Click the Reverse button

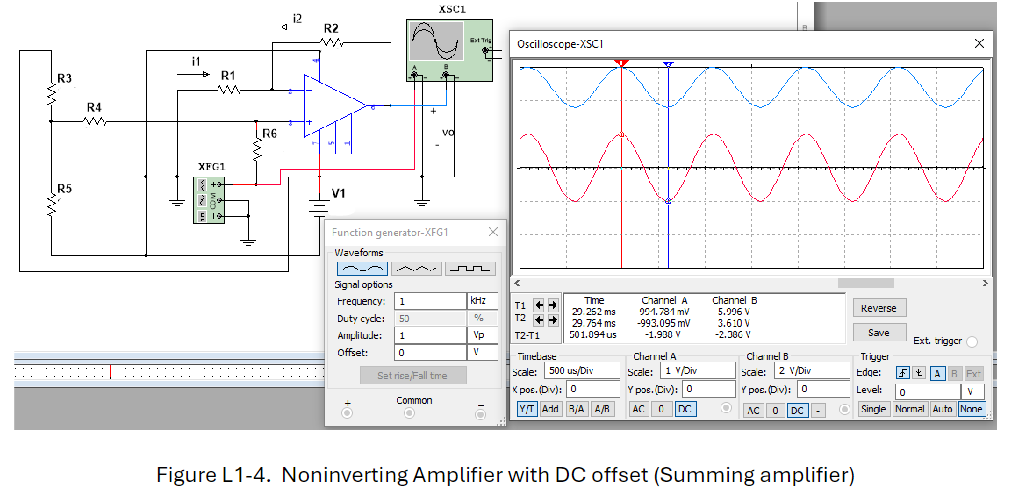pos(879,308)
